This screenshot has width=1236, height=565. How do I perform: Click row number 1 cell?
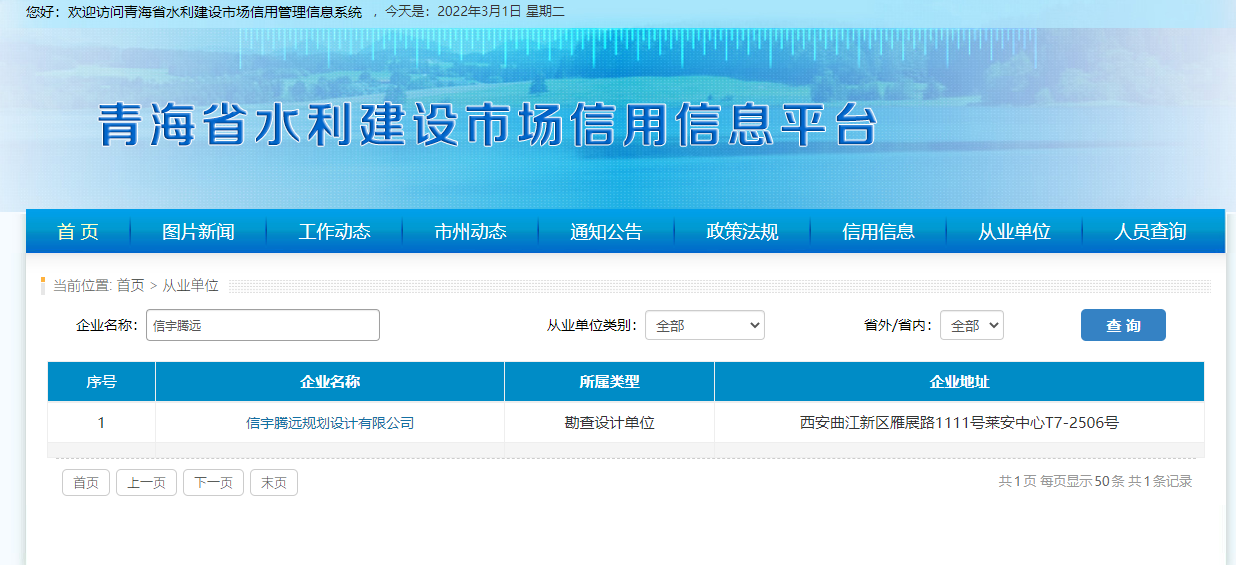[101, 423]
